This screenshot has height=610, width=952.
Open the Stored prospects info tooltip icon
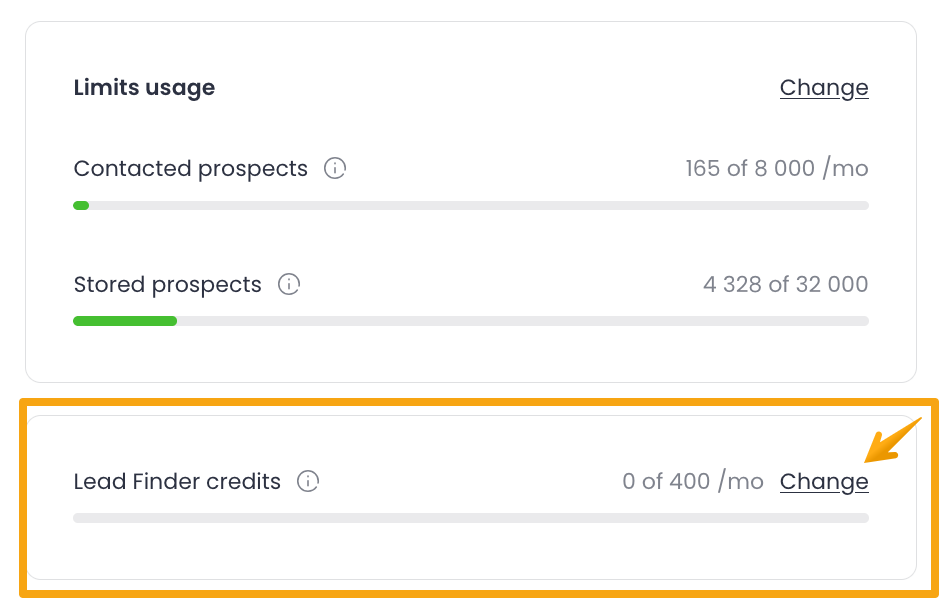tap(289, 285)
